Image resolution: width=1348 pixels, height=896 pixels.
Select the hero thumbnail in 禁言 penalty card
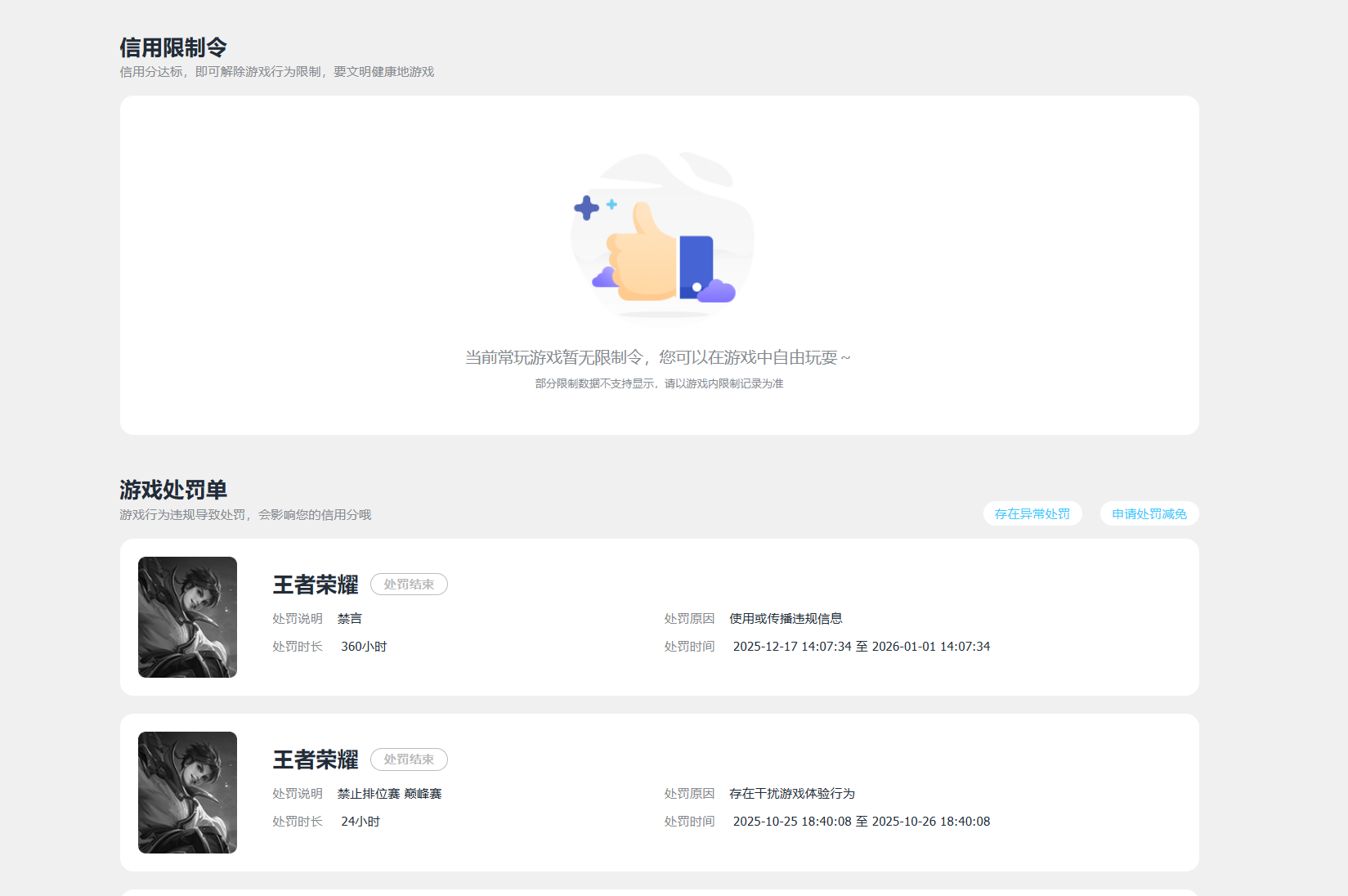[187, 617]
